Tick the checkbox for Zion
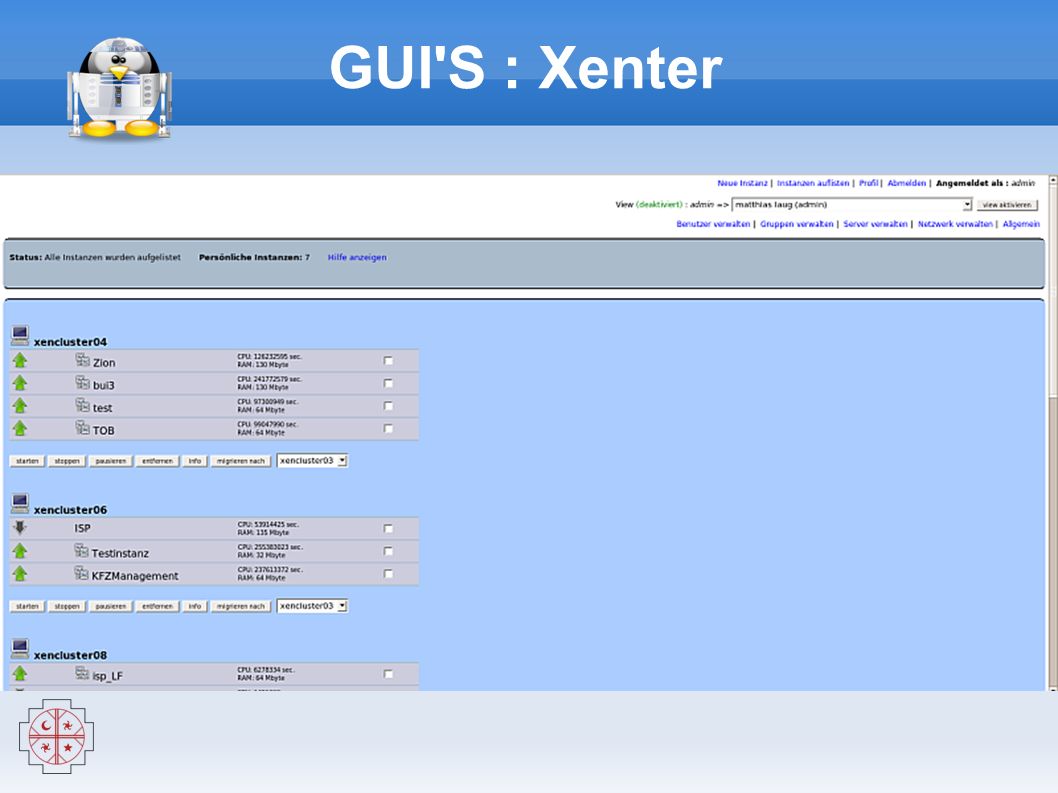This screenshot has height=793, width=1058. pyautogui.click(x=388, y=361)
